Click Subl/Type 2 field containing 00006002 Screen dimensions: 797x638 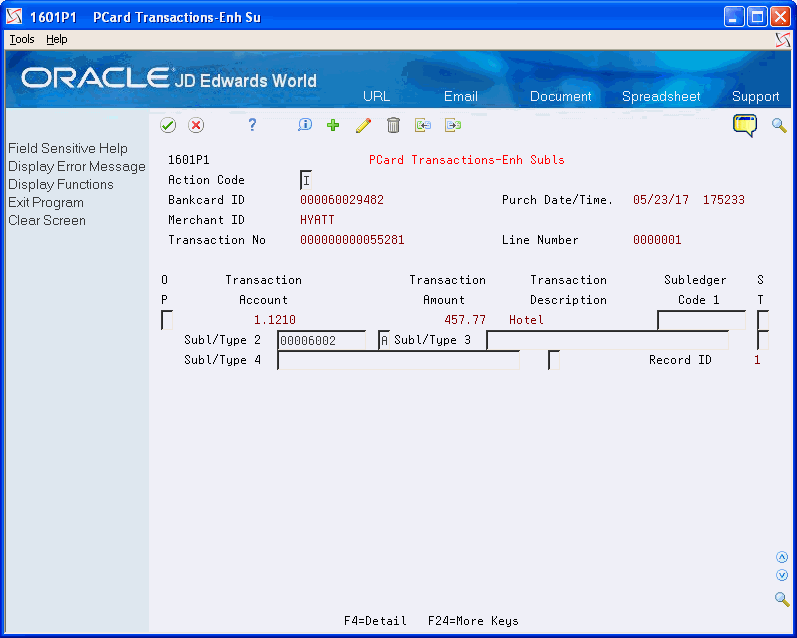322,340
